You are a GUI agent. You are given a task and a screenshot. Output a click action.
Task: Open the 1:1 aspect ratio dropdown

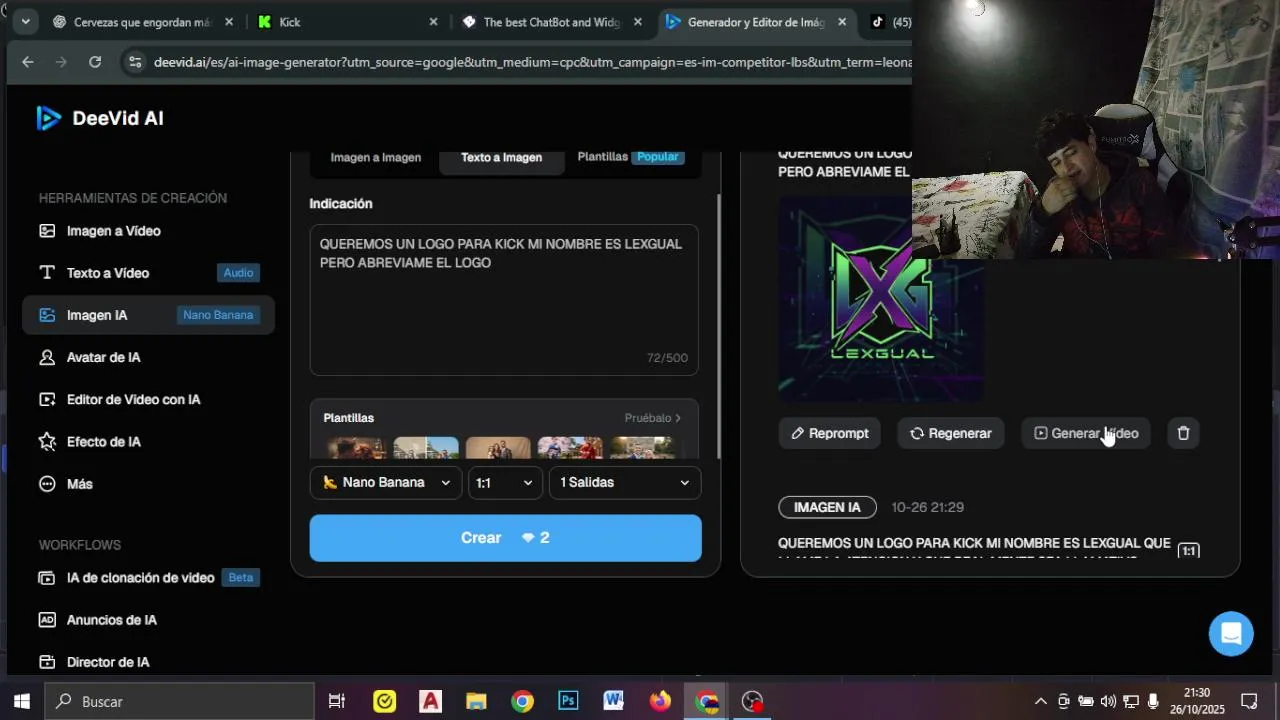pyautogui.click(x=505, y=482)
